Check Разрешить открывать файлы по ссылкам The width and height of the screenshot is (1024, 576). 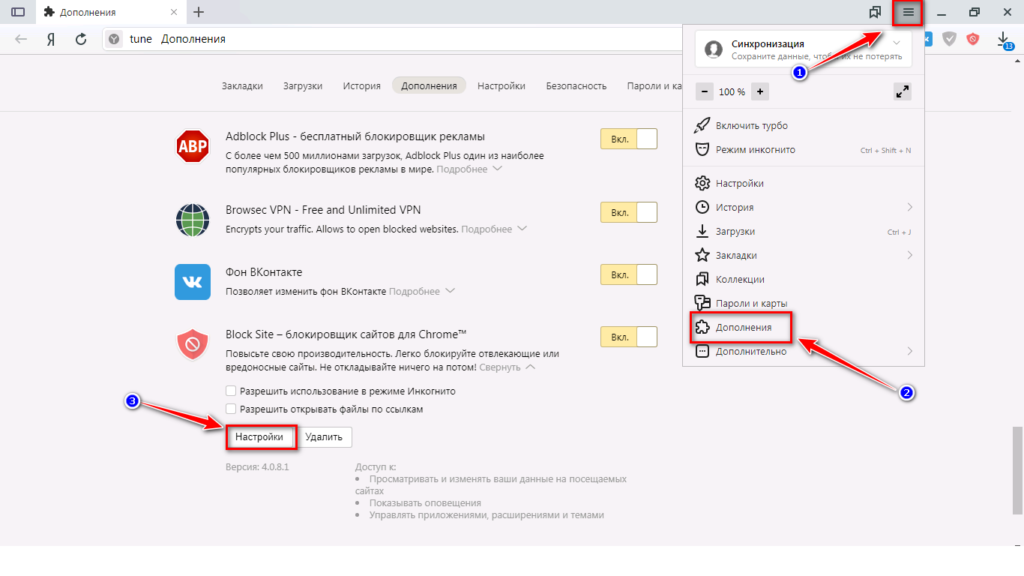231,409
